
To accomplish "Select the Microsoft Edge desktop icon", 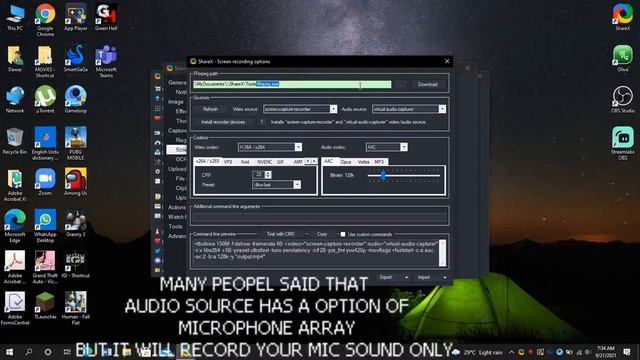I will click(x=15, y=226).
